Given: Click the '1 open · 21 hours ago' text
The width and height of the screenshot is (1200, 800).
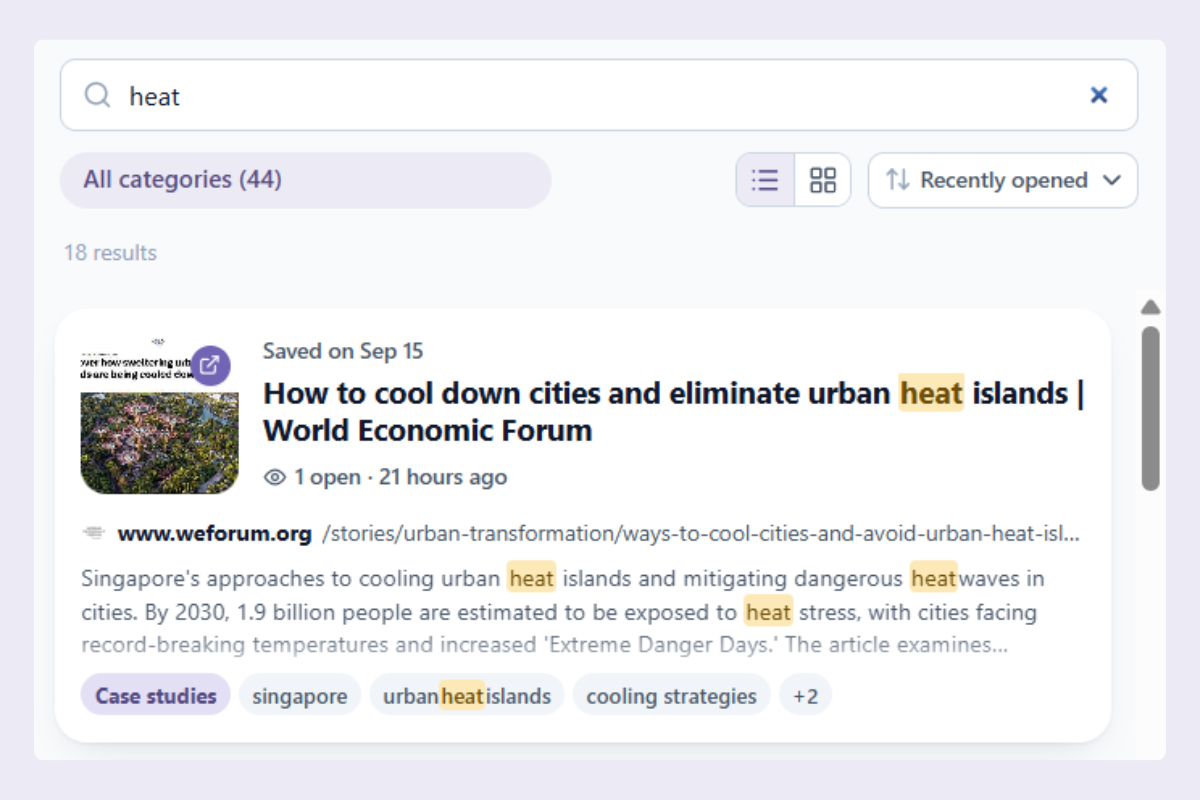Looking at the screenshot, I should click(400, 478).
